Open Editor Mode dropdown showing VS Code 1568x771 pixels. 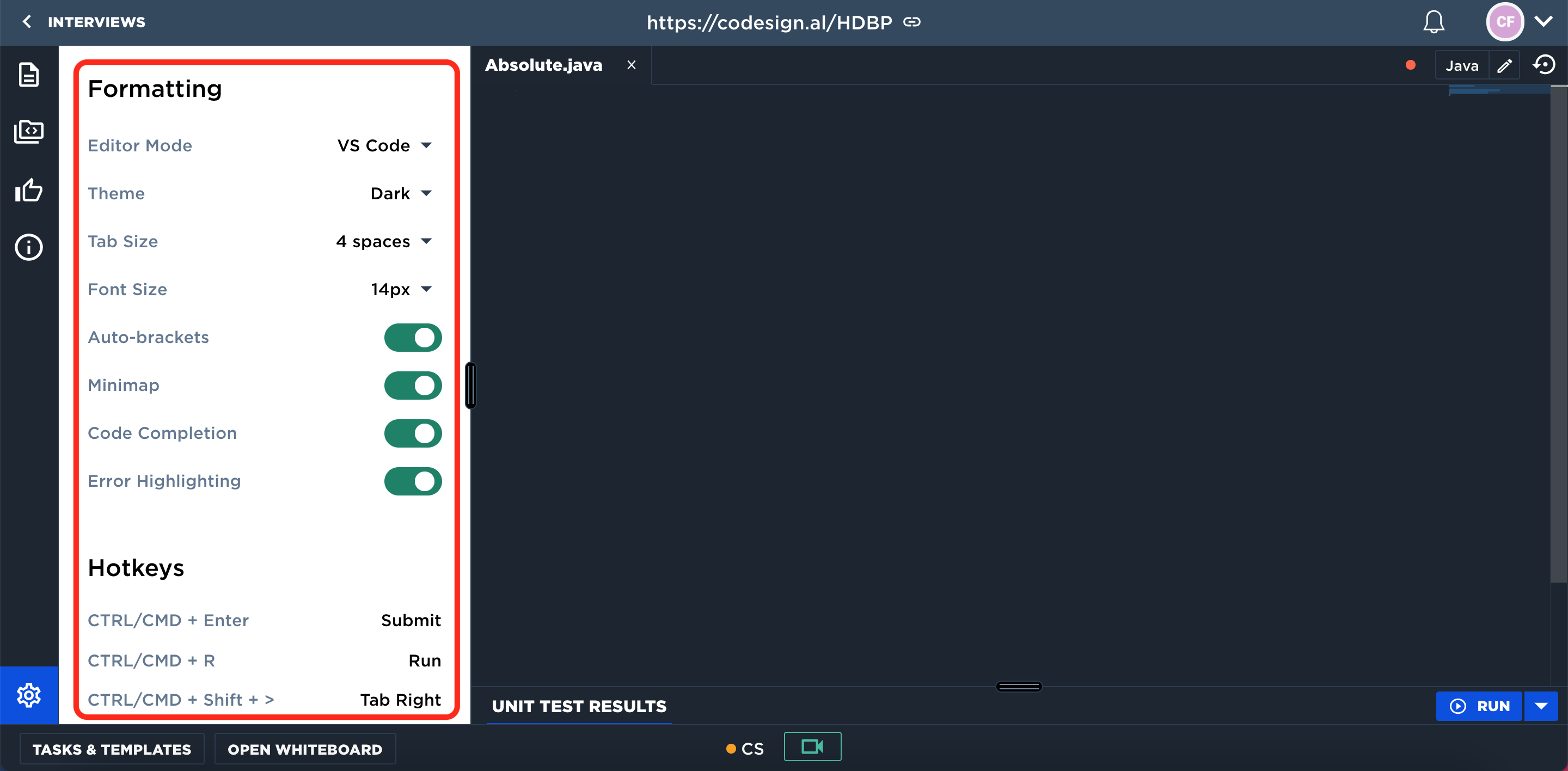coord(385,145)
